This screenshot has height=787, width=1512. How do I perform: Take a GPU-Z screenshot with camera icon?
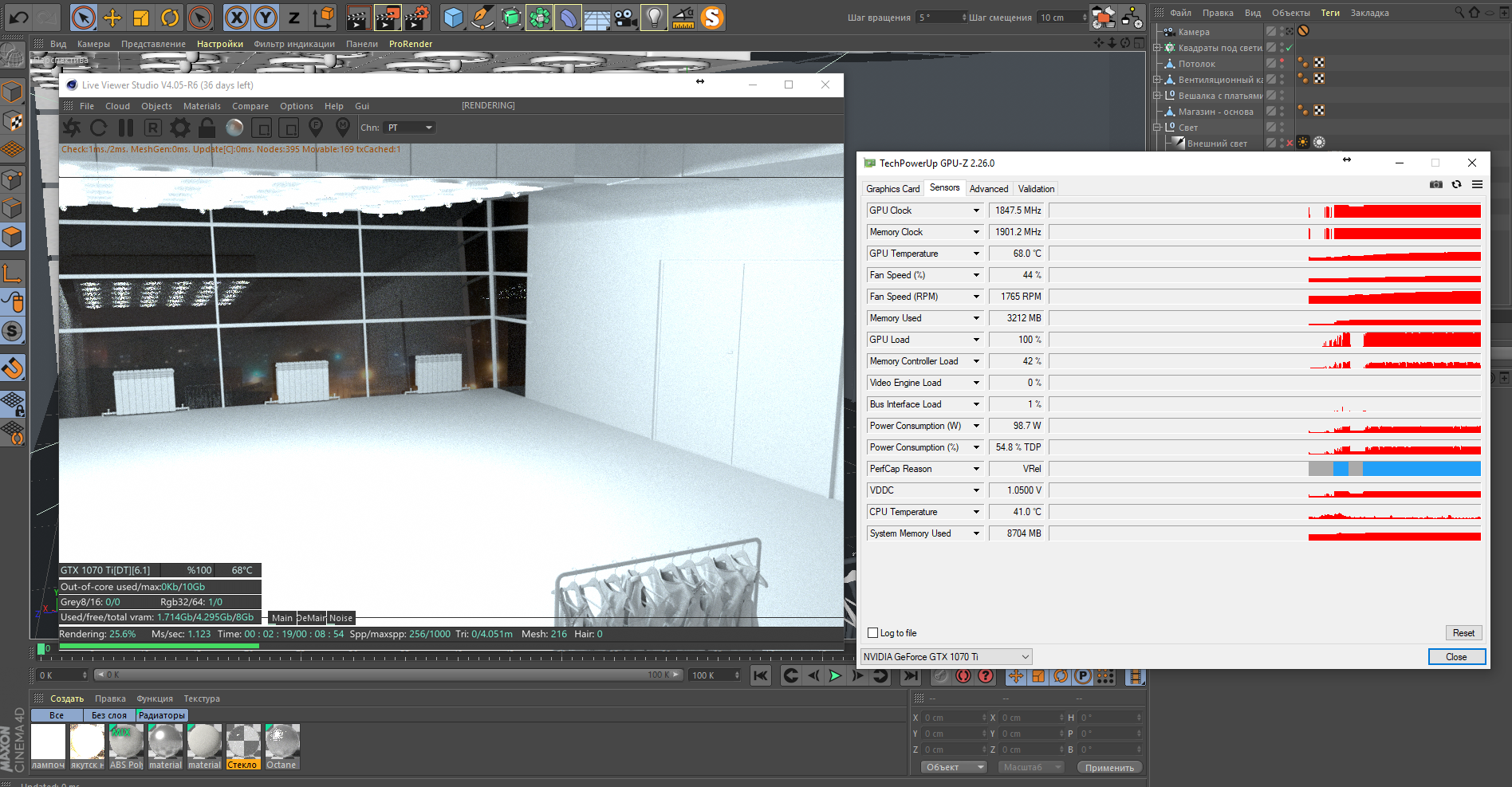[x=1436, y=184]
